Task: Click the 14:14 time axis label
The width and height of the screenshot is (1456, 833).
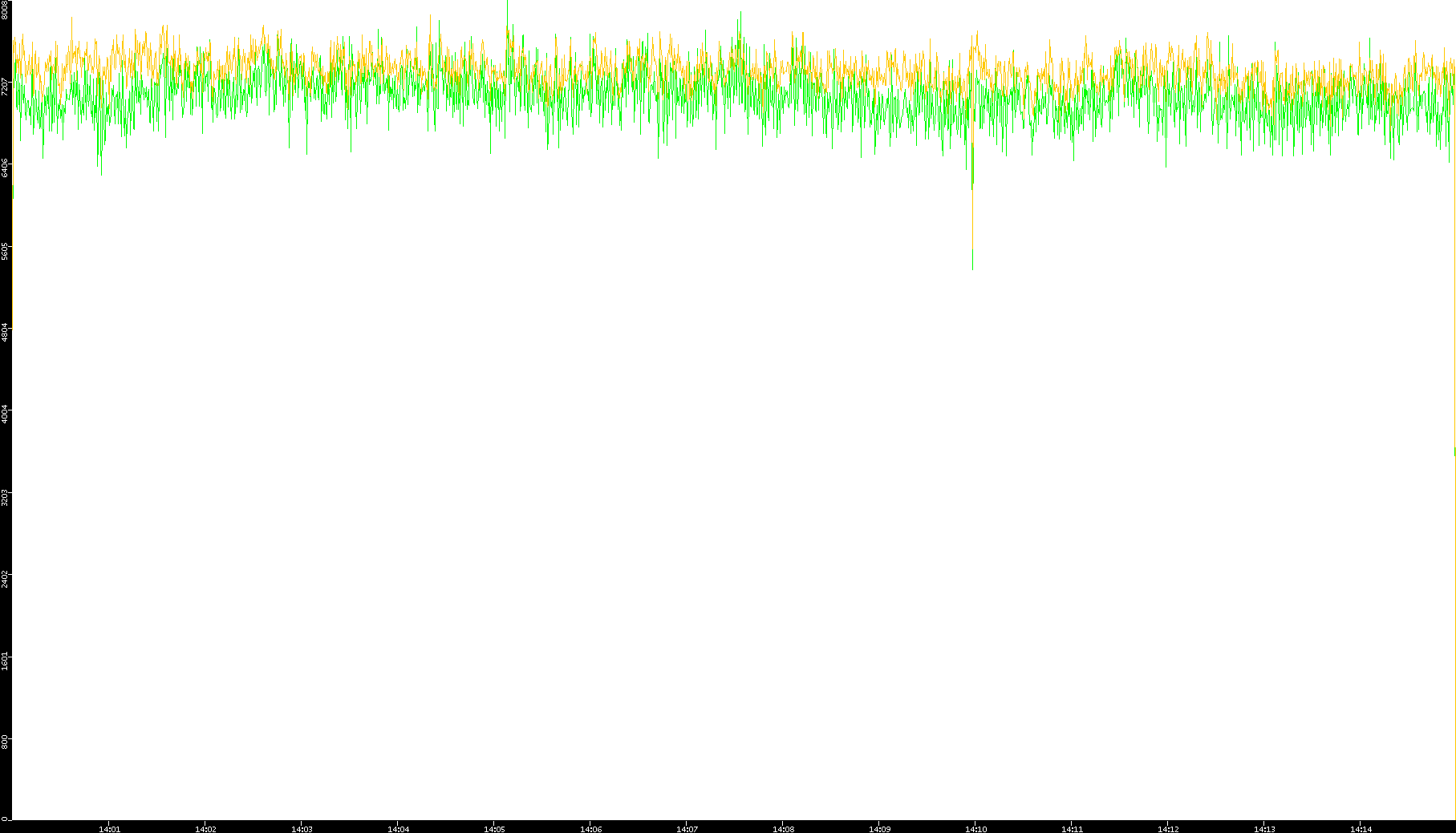Action: [1361, 829]
